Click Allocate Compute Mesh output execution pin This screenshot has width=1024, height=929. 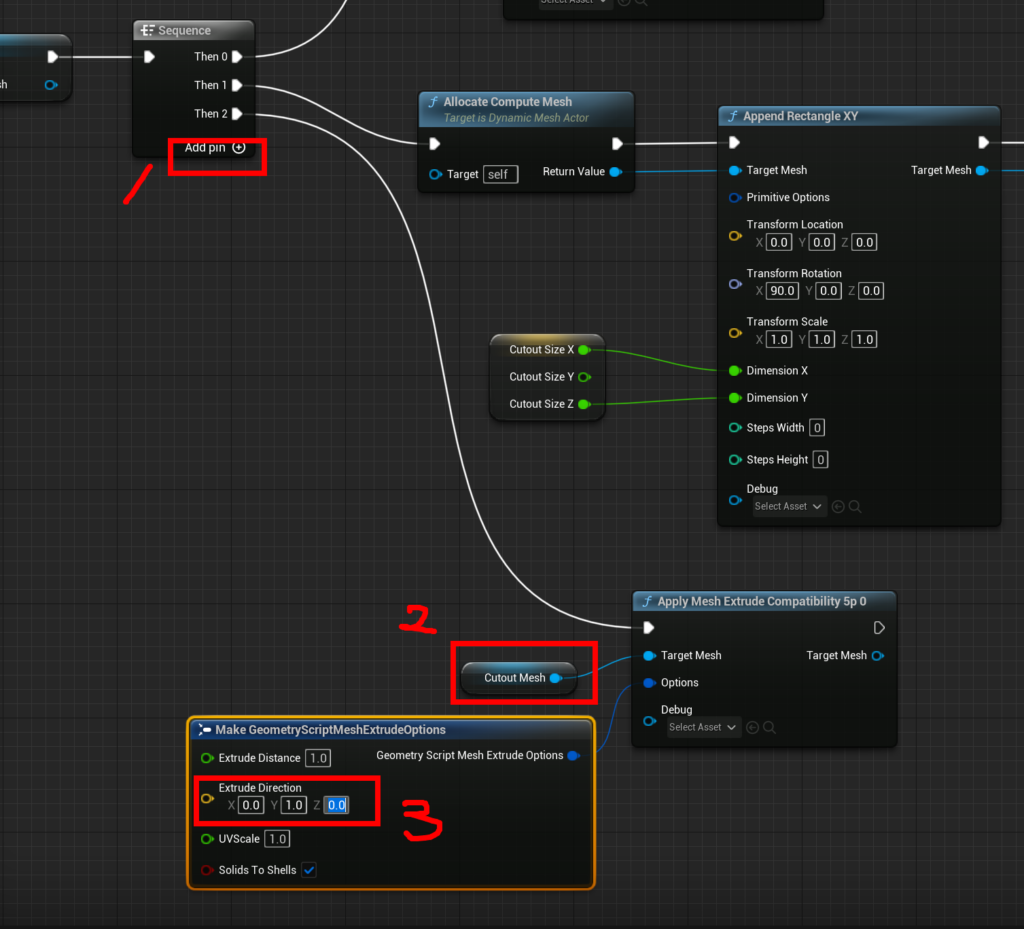616,144
